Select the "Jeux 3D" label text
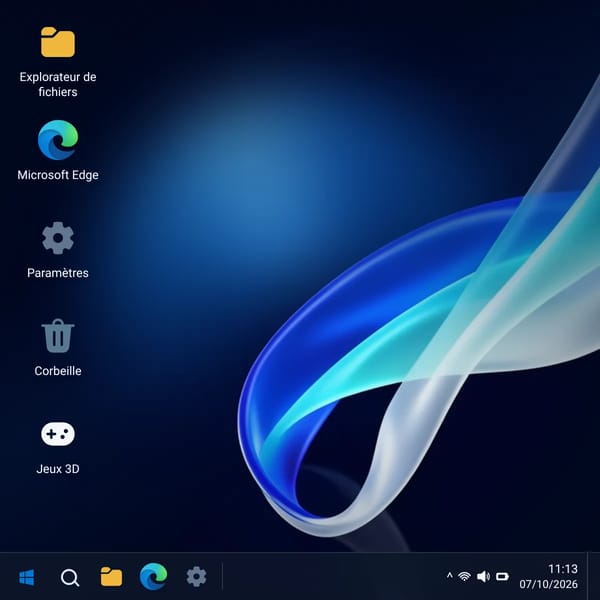The image size is (600, 600). (58, 469)
